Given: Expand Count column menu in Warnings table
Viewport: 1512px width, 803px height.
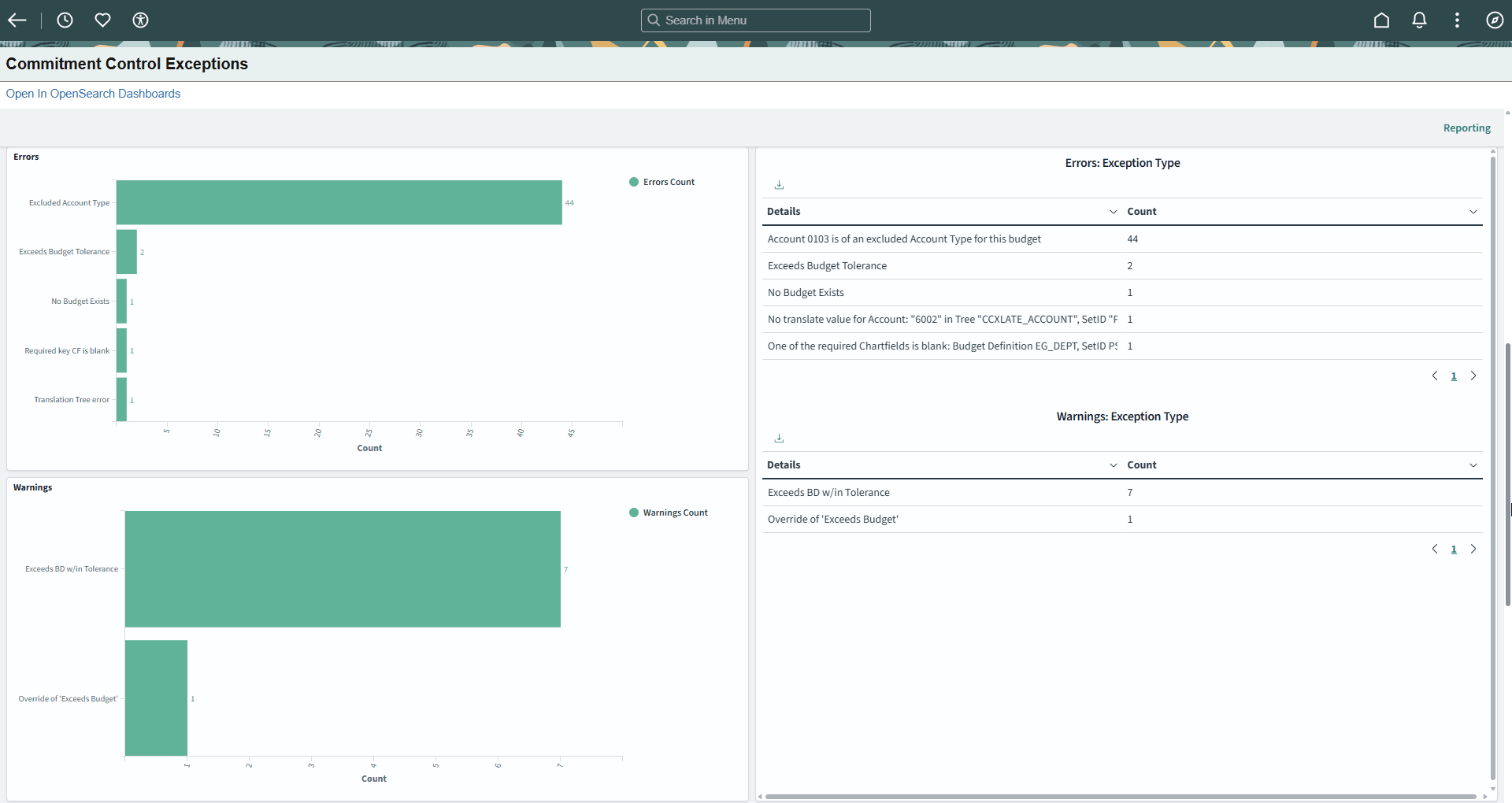Looking at the screenshot, I should point(1473,465).
